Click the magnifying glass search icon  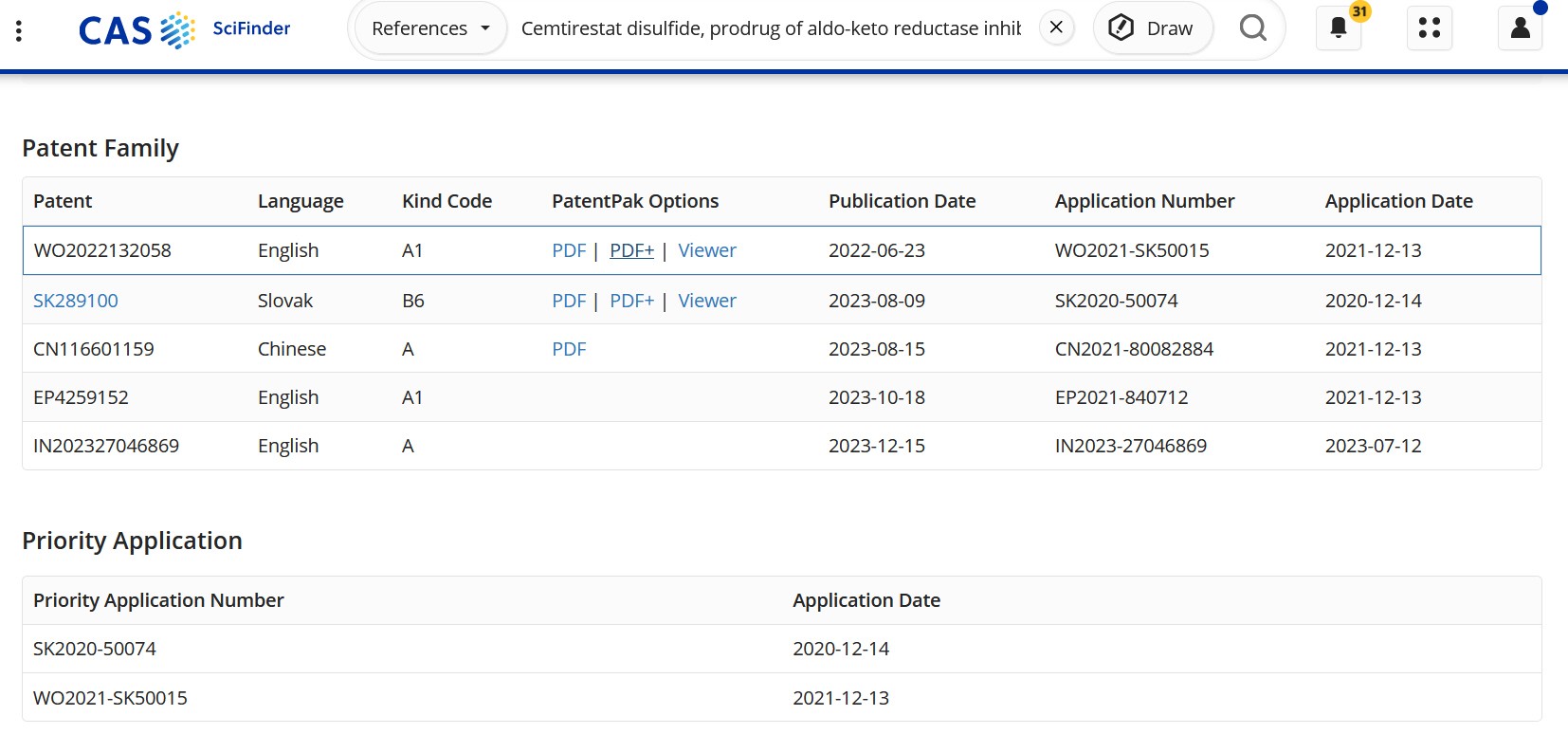1252,28
